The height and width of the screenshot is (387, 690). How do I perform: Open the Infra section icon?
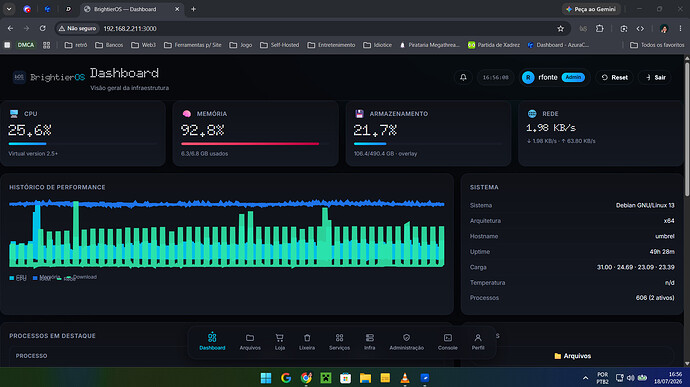[370, 342]
